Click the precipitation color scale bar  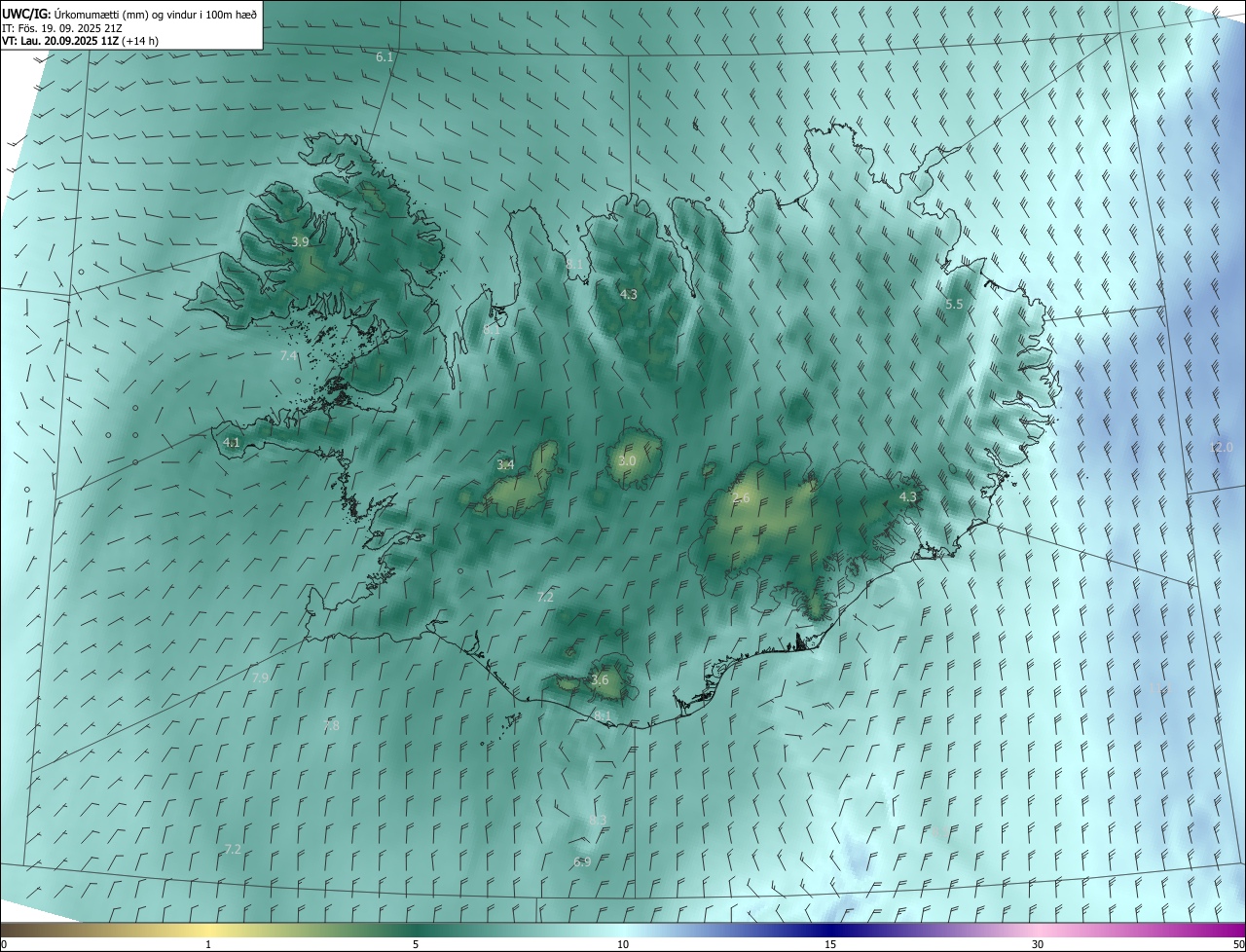(623, 931)
